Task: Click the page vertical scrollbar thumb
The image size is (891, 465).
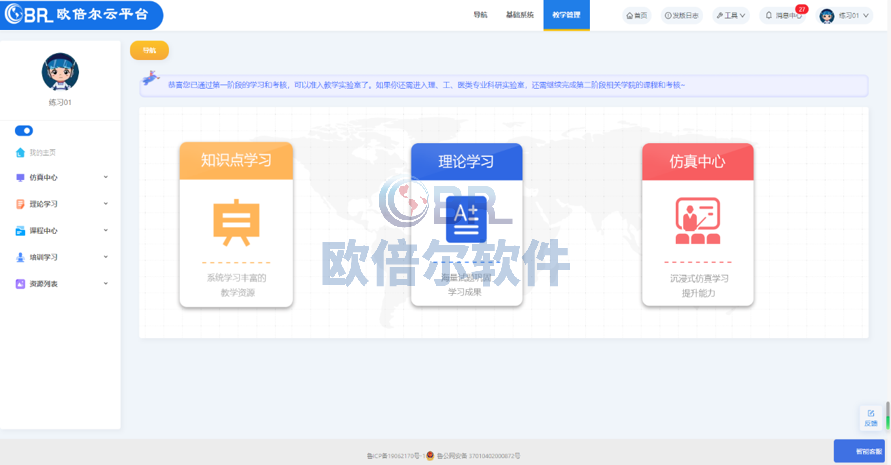Action: (888, 416)
